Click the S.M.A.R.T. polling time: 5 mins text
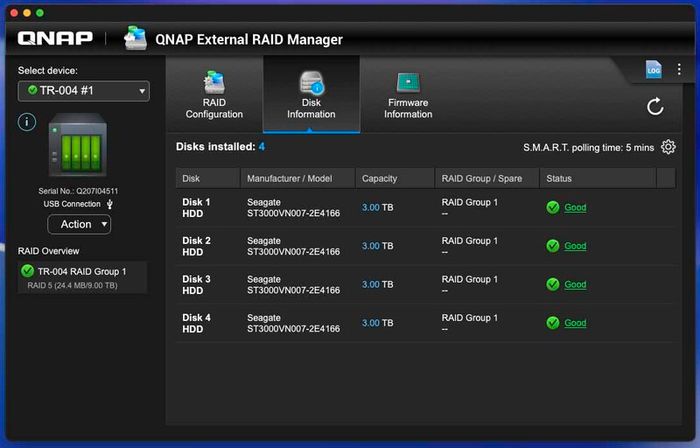Image resolution: width=700 pixels, height=448 pixels. coord(588,148)
